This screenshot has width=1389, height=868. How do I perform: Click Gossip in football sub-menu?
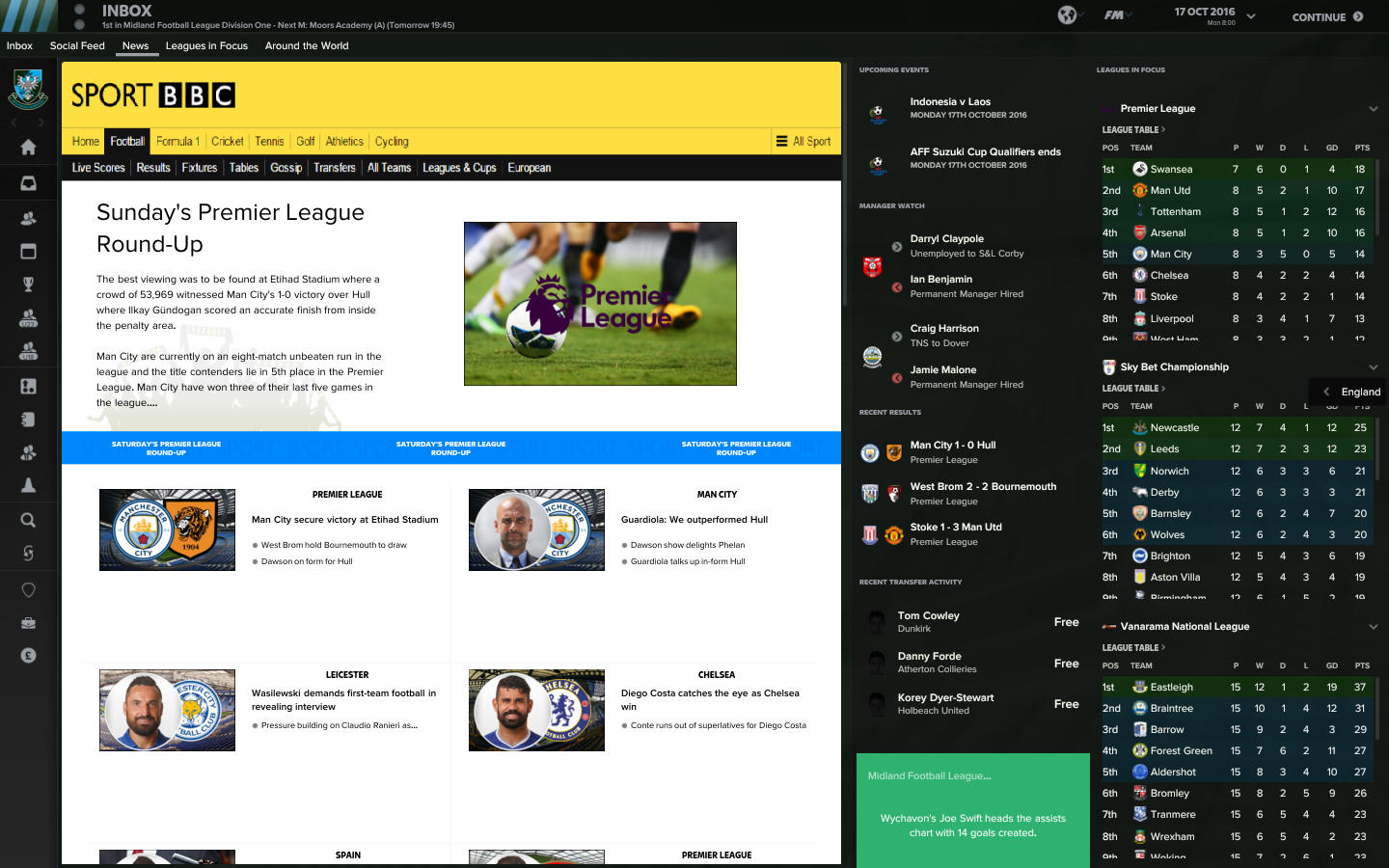coord(286,168)
